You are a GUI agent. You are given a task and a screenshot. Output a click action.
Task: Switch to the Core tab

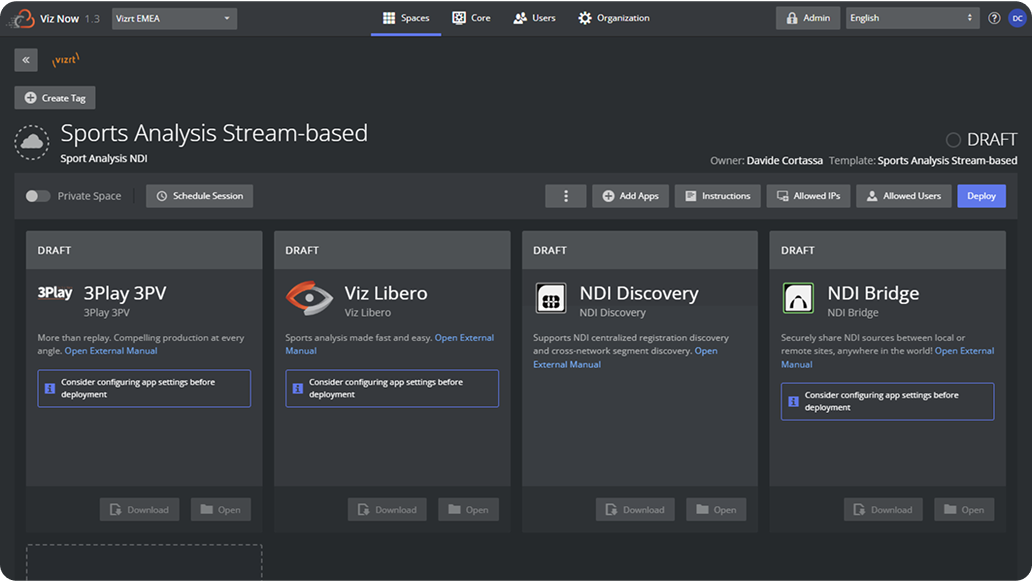tap(471, 18)
